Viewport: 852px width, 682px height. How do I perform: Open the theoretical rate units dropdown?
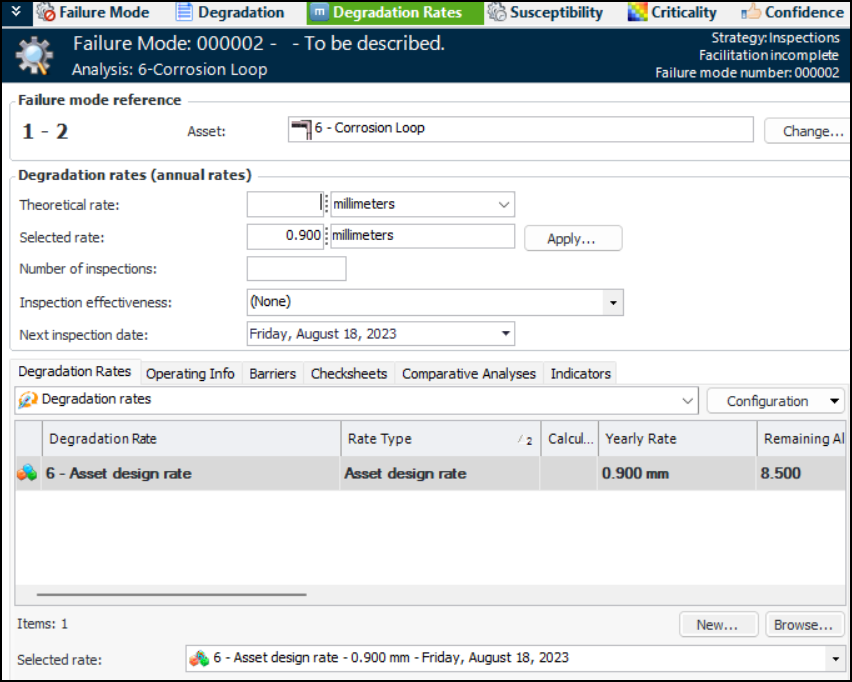click(x=503, y=205)
